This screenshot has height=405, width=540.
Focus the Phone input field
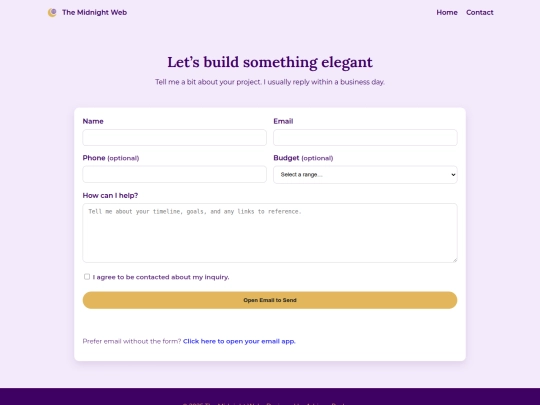click(174, 174)
